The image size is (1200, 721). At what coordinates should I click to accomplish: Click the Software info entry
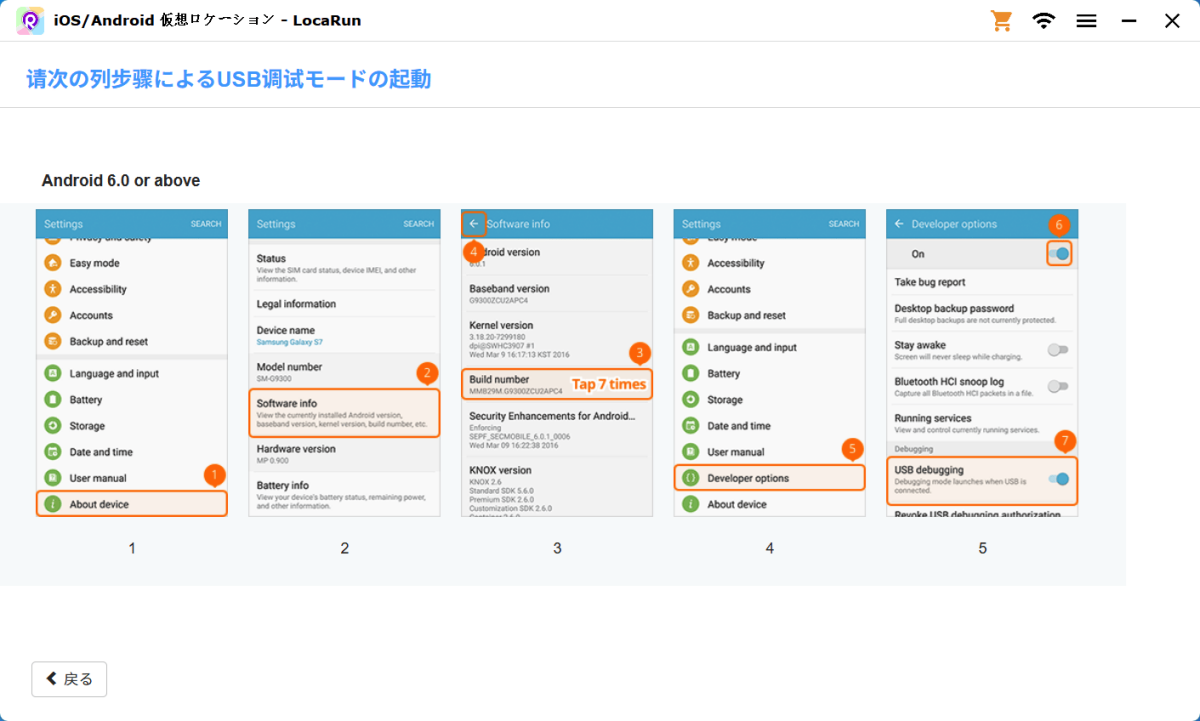344,412
